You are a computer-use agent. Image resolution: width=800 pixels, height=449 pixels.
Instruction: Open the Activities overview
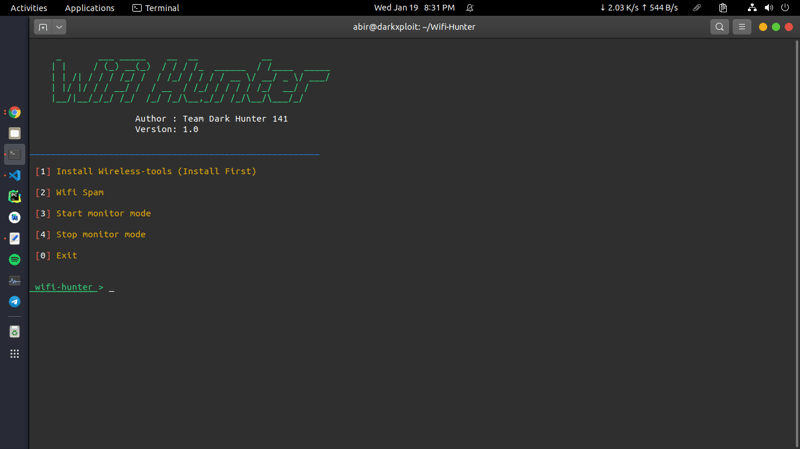28,8
